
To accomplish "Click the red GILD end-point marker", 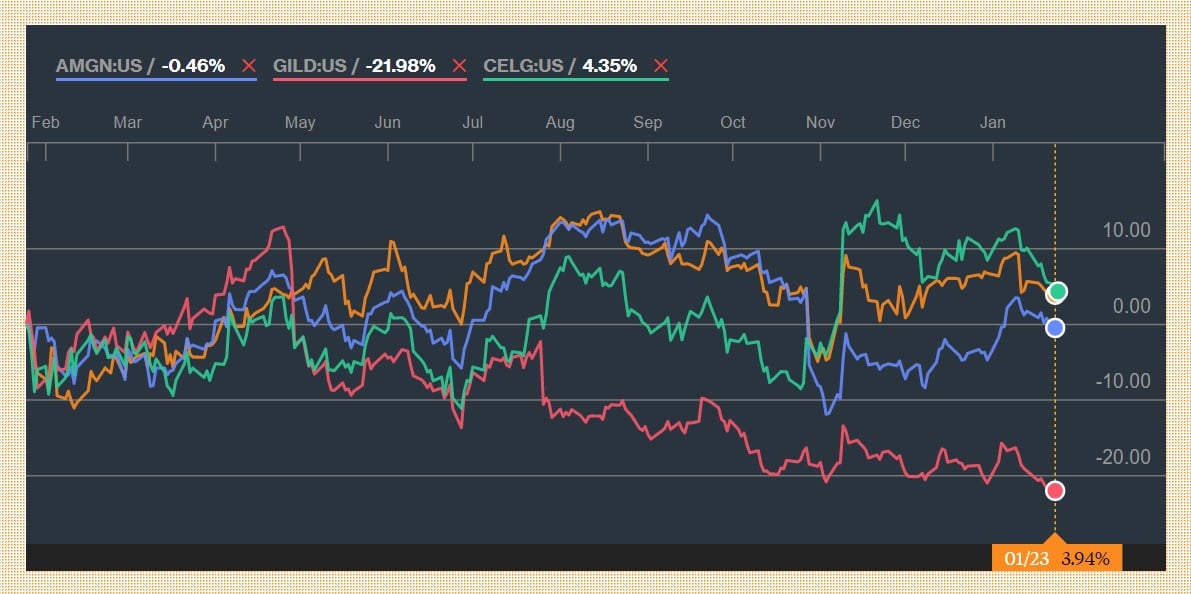I will pos(1055,490).
